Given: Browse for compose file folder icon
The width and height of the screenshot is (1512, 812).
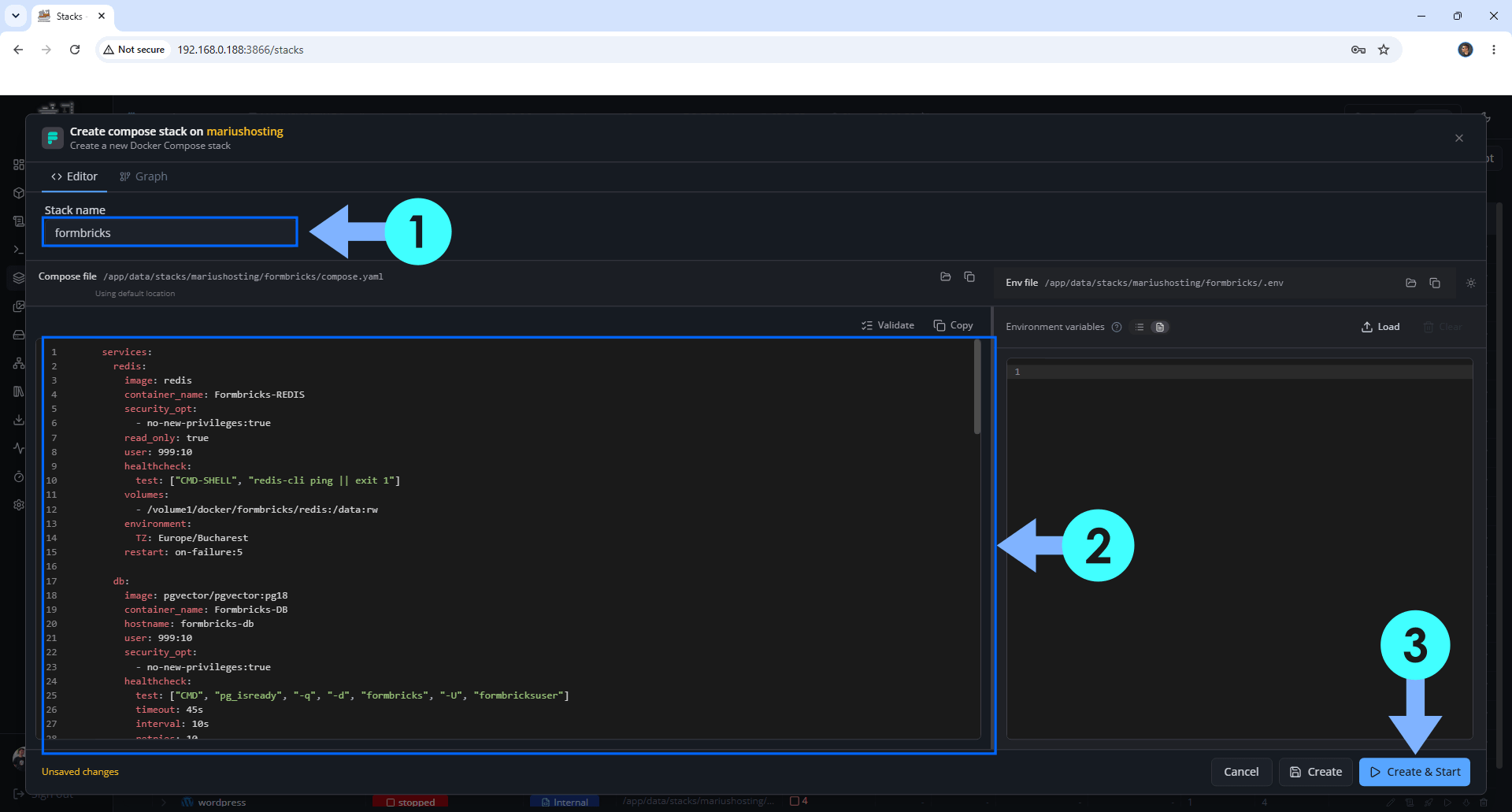Looking at the screenshot, I should 946,276.
